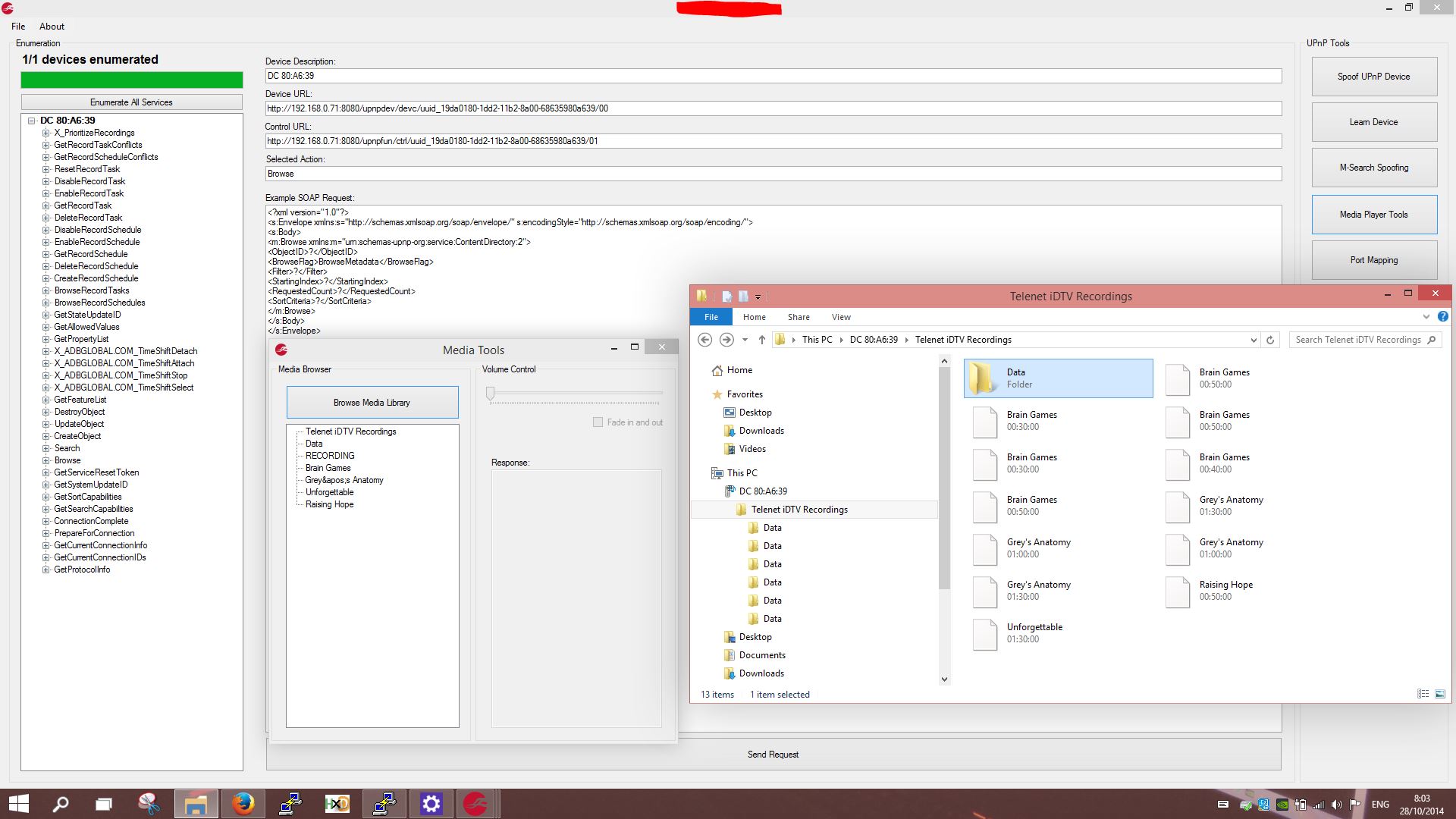Open Explorer help question mark icon

point(1442,316)
